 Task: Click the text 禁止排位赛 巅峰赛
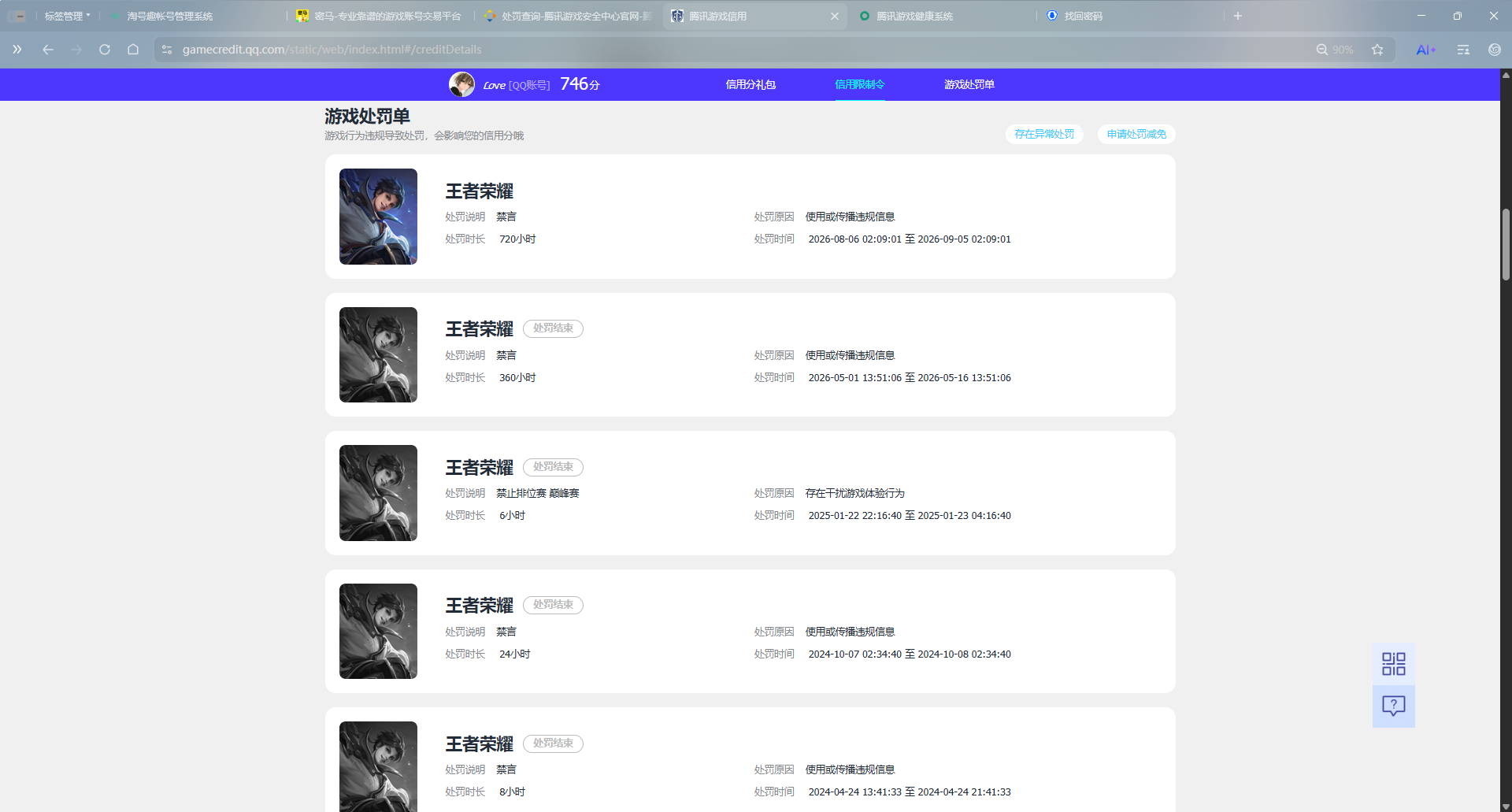538,493
